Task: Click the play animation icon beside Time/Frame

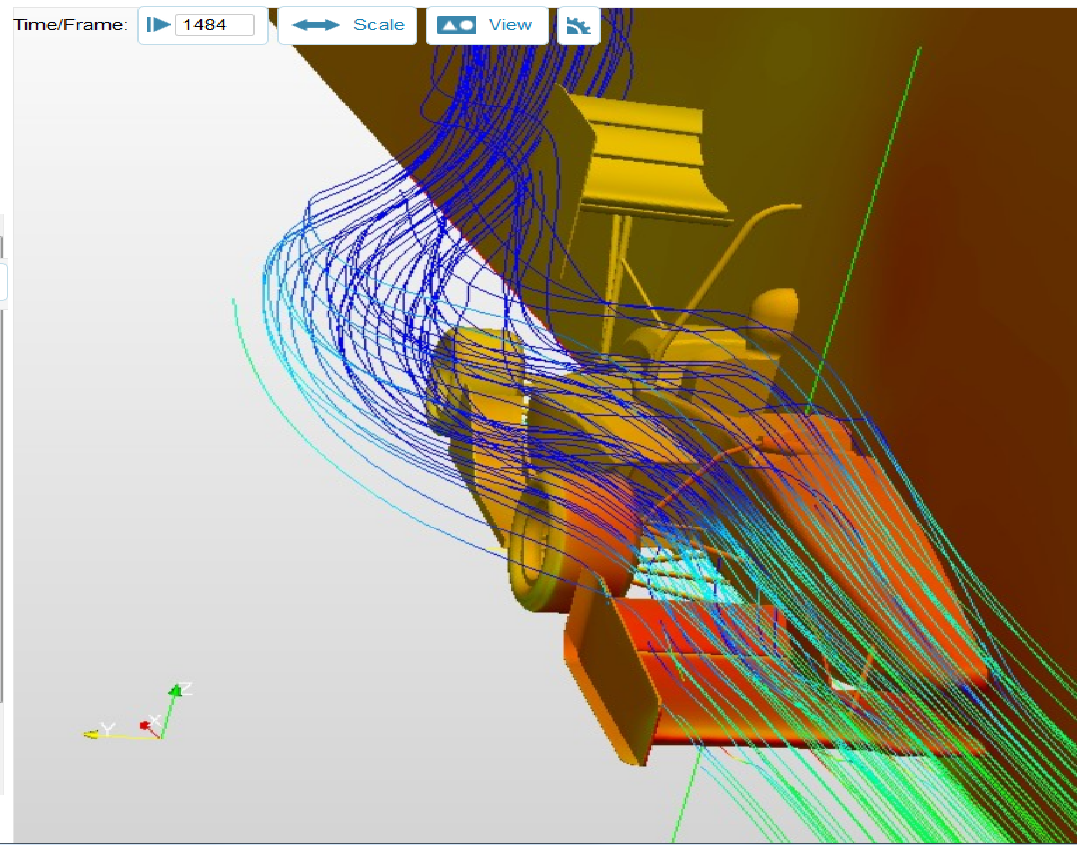Action: tap(158, 25)
